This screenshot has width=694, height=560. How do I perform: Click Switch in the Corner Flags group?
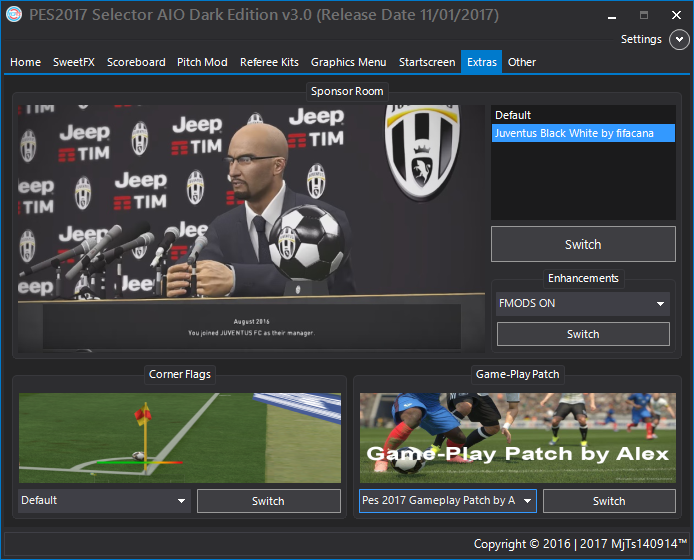269,501
